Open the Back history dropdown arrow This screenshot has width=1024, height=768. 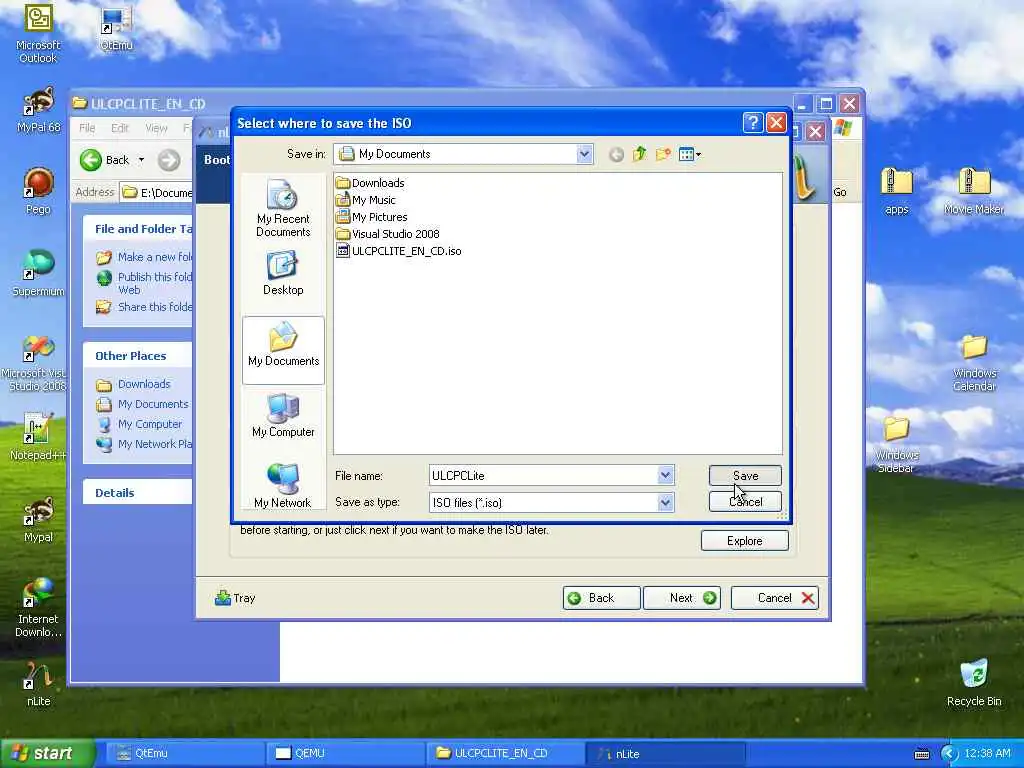click(141, 160)
